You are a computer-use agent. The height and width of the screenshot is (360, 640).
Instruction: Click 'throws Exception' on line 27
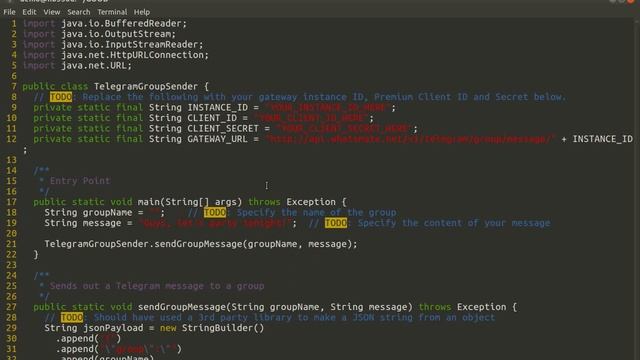click(x=462, y=307)
